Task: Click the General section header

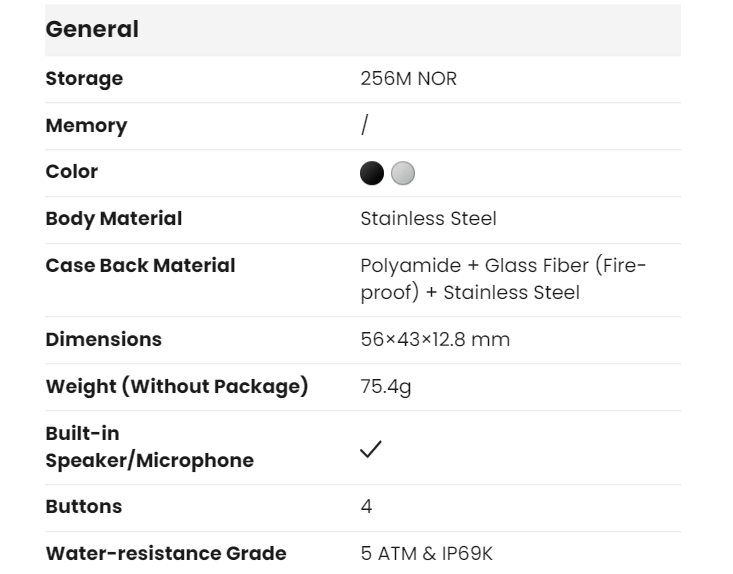Action: 92,30
